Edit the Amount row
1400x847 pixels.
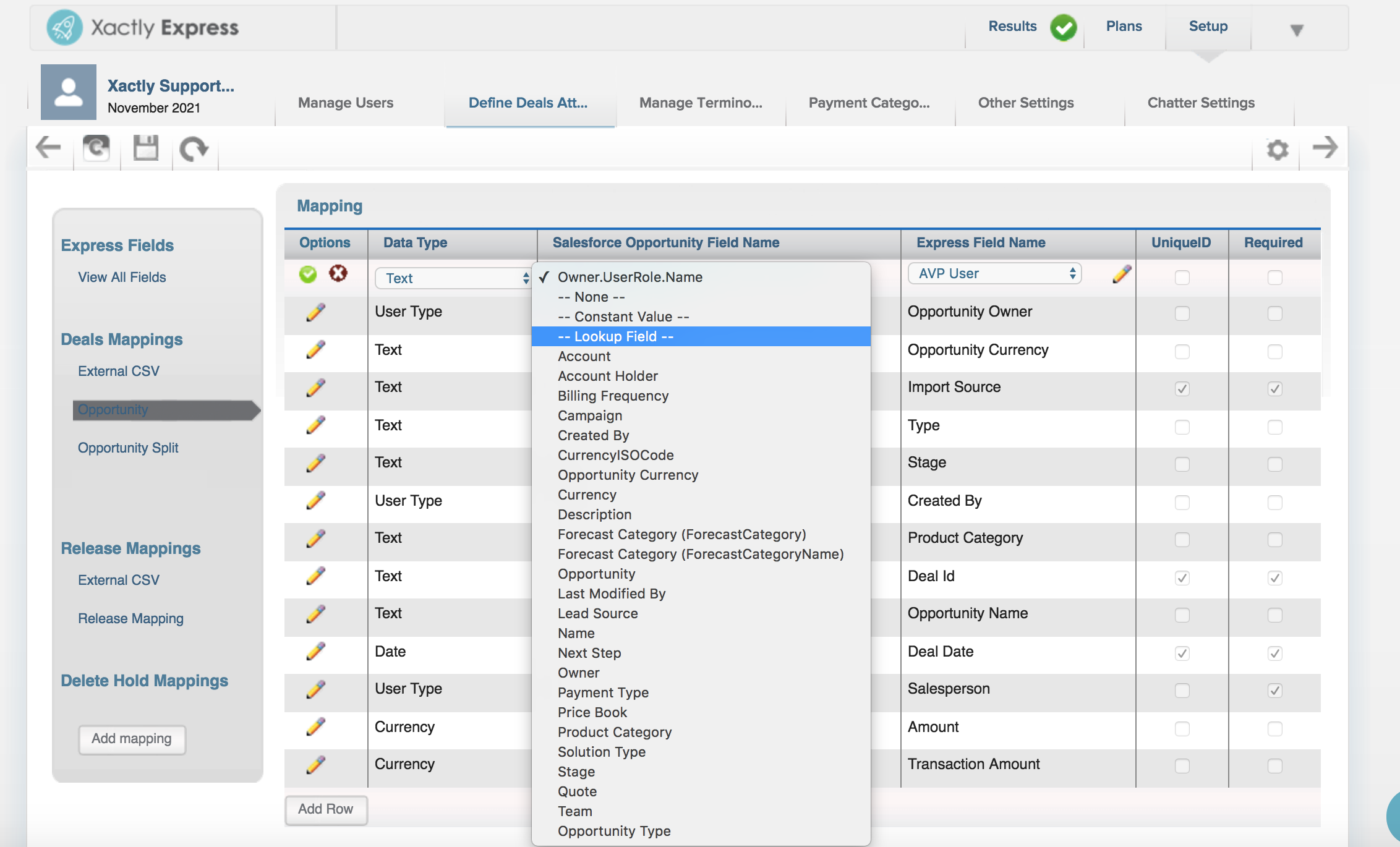pos(315,727)
